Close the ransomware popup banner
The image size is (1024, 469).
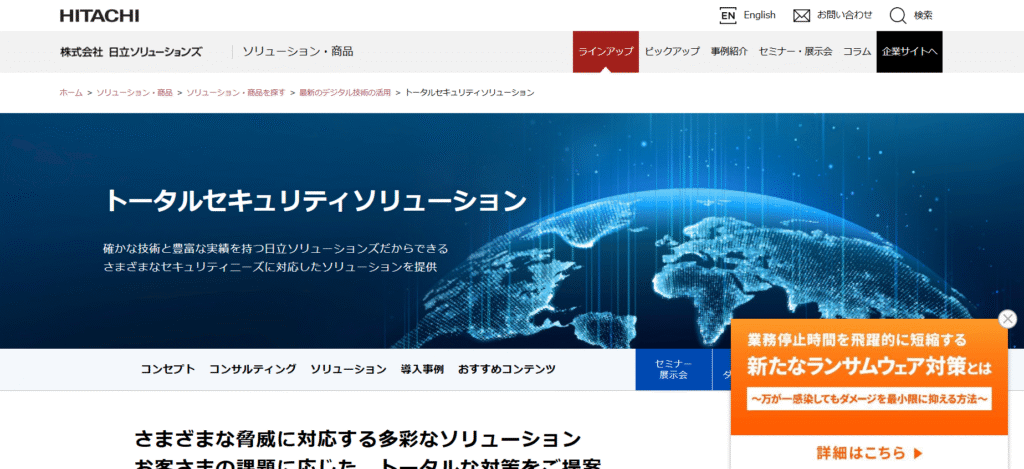coord(1008,319)
